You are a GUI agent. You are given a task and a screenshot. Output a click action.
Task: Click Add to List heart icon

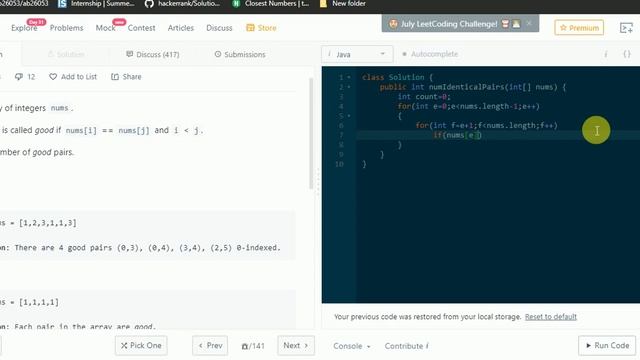coord(73,77)
